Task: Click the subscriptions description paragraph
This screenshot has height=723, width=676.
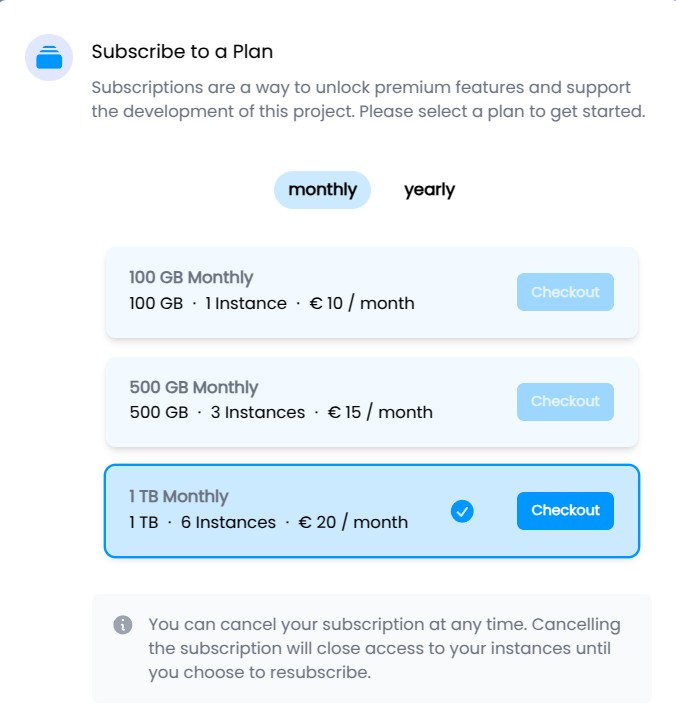Action: point(368,100)
